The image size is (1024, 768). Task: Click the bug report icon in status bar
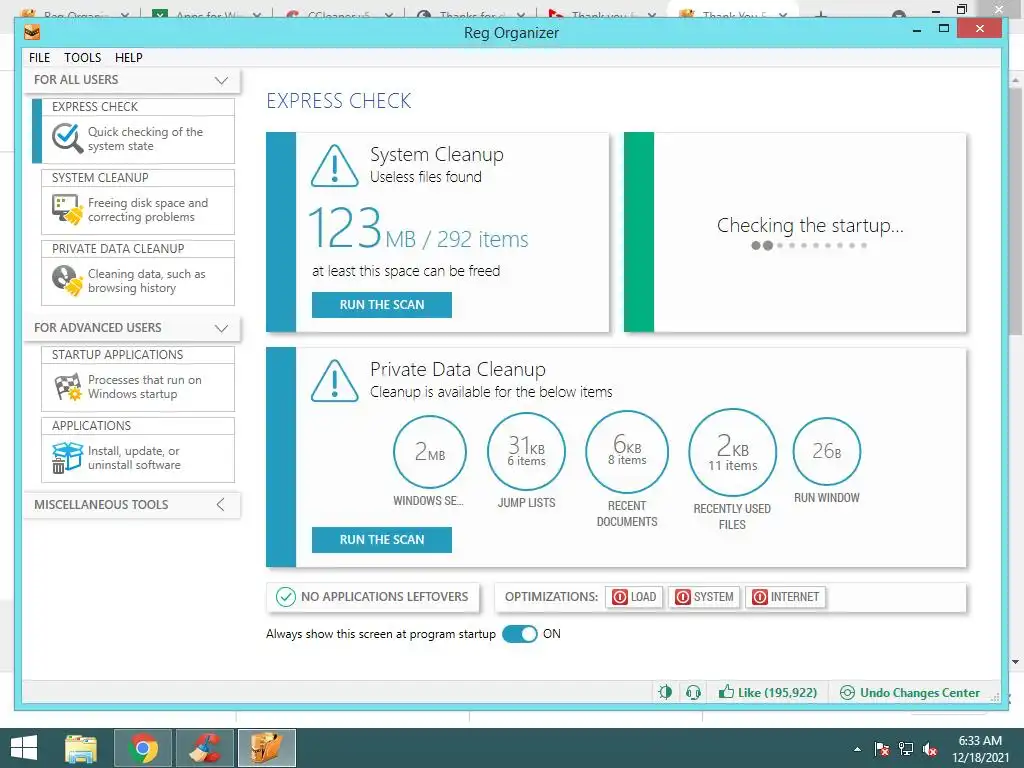[665, 692]
